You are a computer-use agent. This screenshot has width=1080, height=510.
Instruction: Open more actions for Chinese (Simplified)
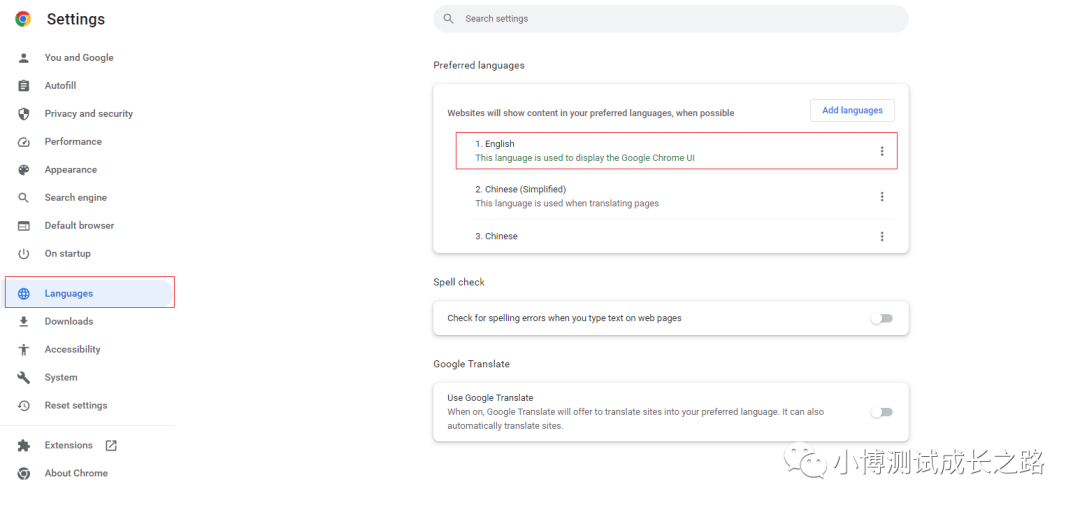(x=882, y=197)
